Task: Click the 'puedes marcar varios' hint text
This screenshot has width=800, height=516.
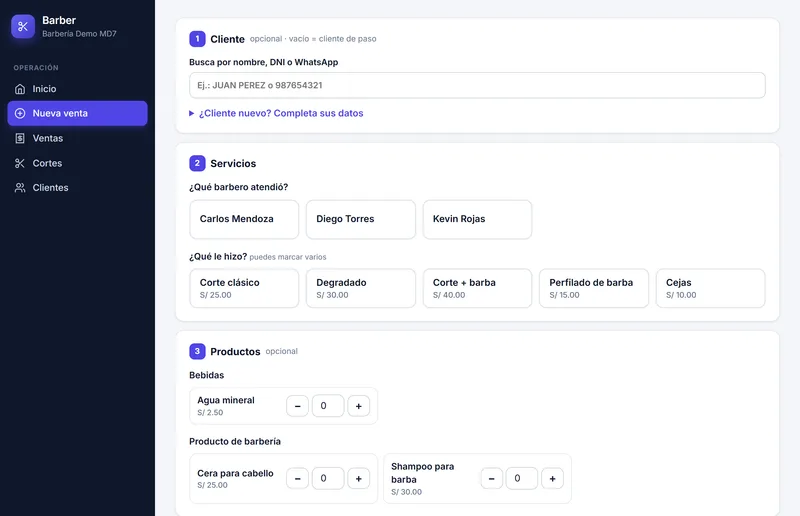Action: point(288,257)
